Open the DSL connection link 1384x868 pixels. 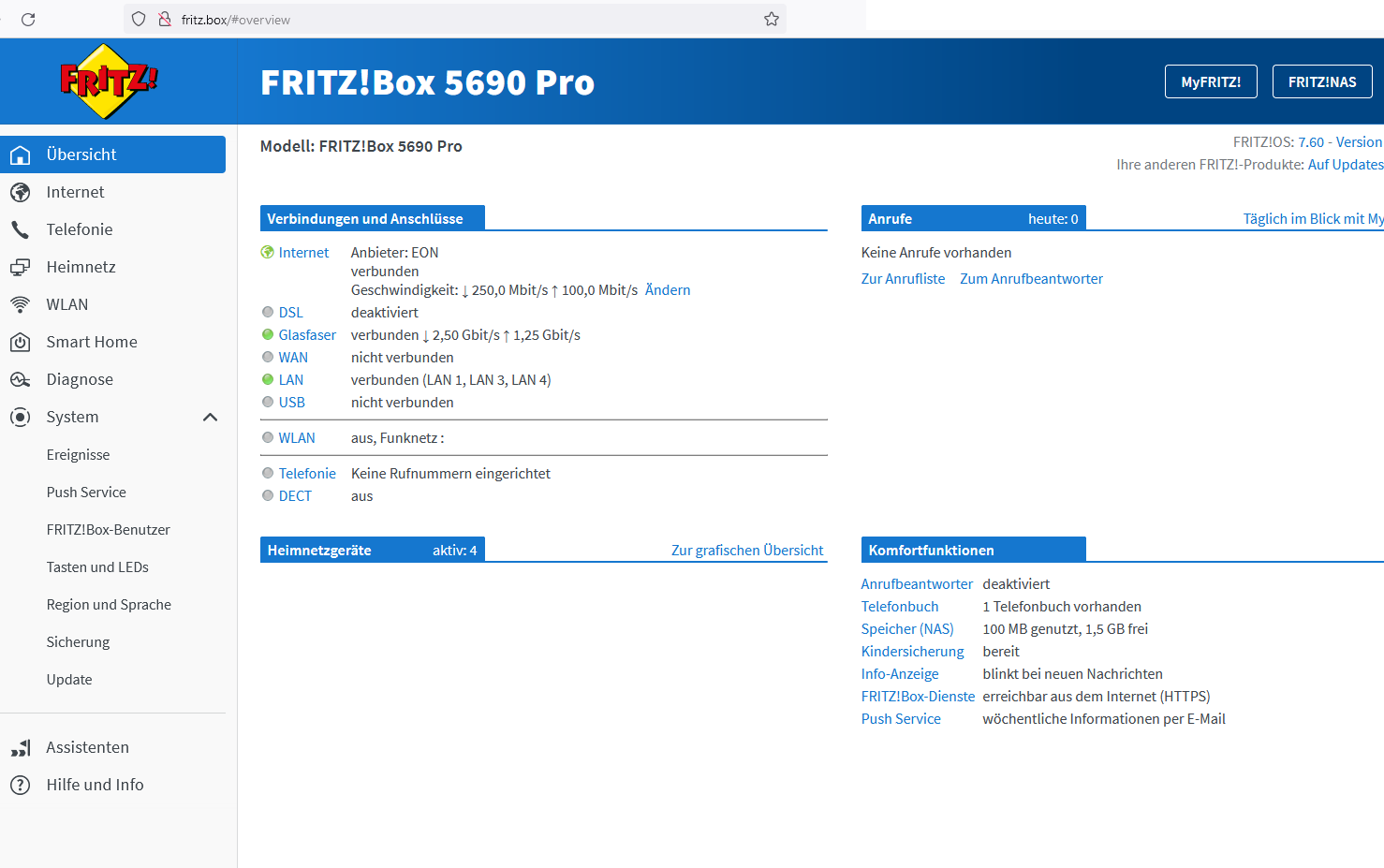click(x=290, y=313)
